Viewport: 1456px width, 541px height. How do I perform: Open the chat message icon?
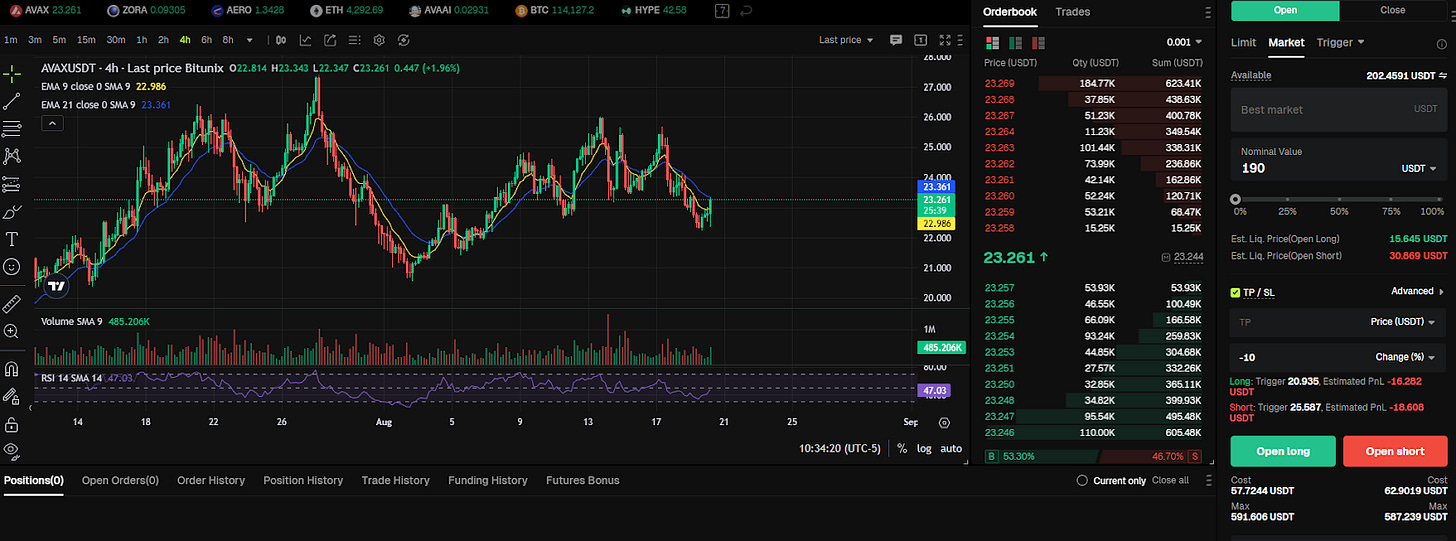pos(896,40)
